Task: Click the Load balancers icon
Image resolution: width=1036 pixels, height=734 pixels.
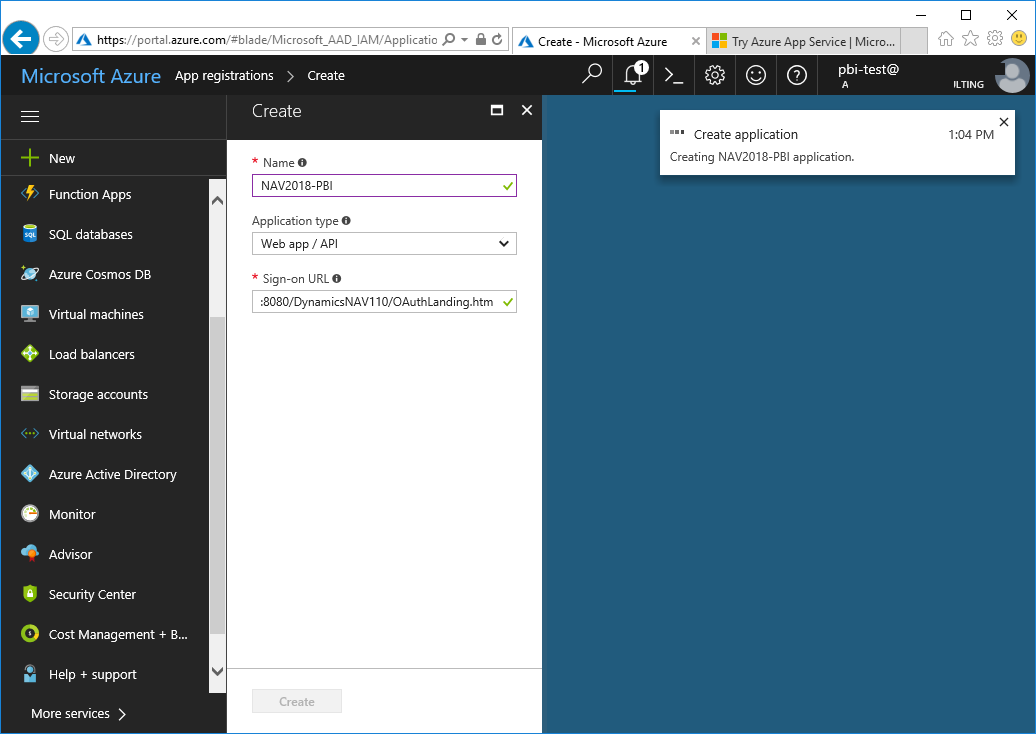Action: [x=30, y=353]
